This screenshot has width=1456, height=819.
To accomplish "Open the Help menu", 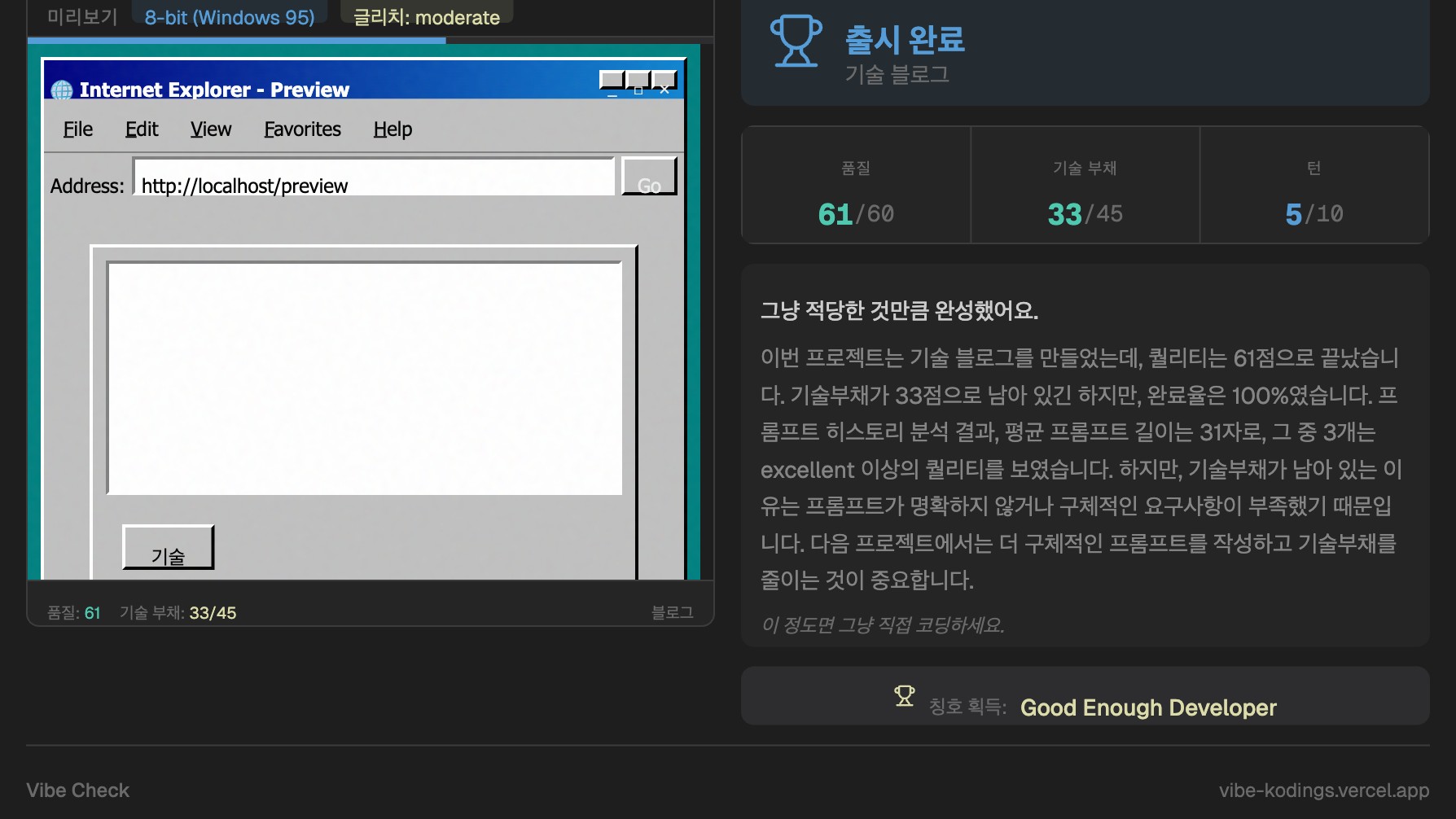I will [x=393, y=129].
